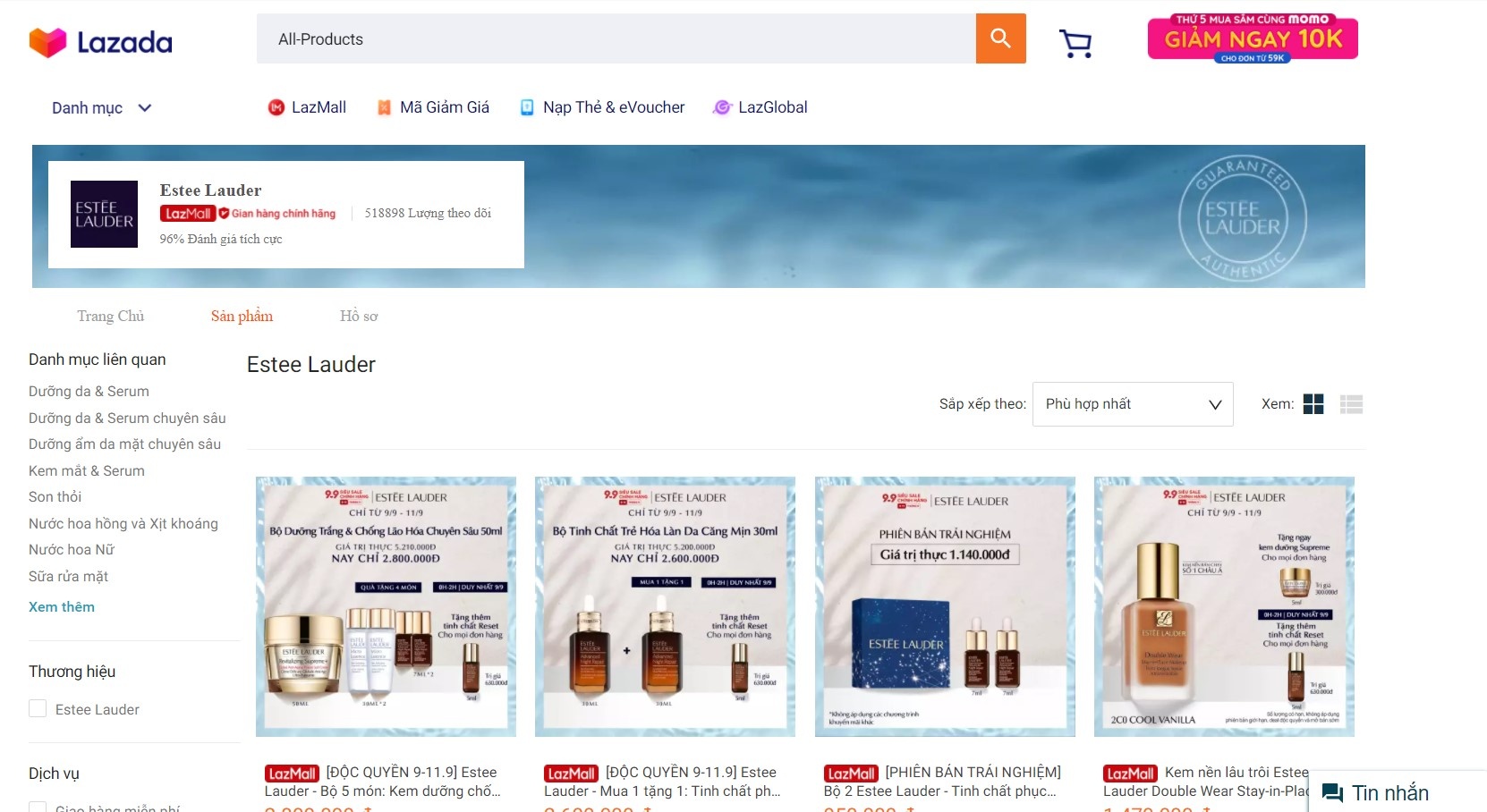Open the Double Wear foundation product thumbnail

point(1223,606)
